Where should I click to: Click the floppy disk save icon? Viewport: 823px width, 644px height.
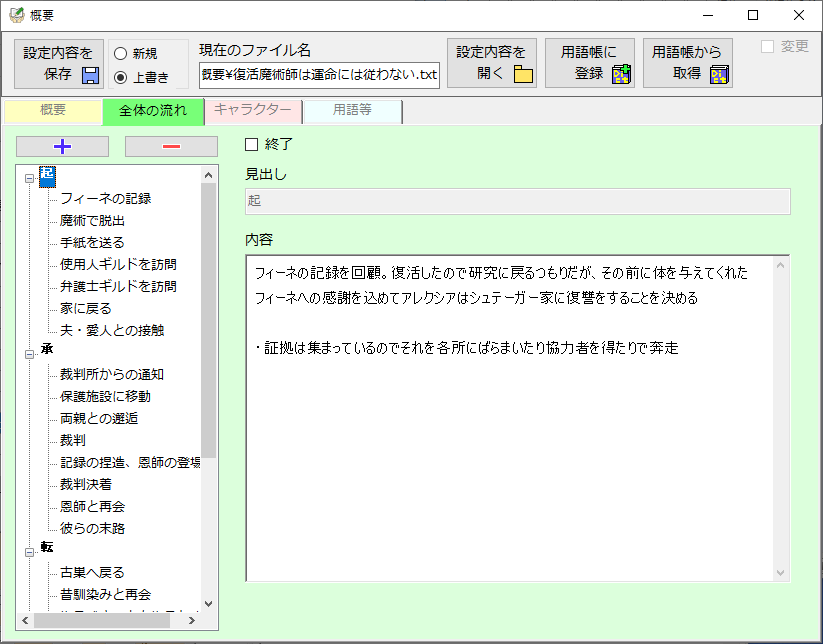(x=90, y=75)
